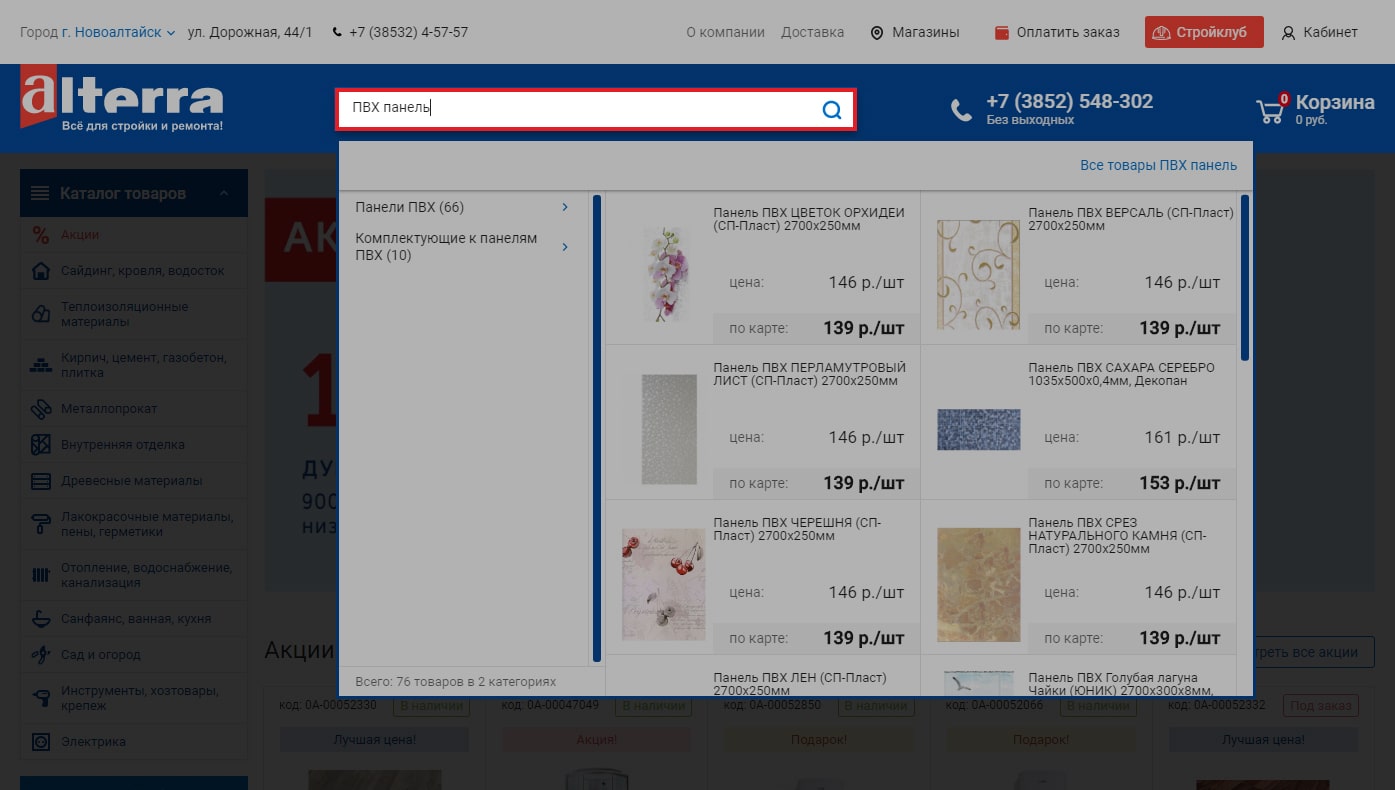Click the search magnifier icon
The image size is (1395, 790).
click(831, 110)
